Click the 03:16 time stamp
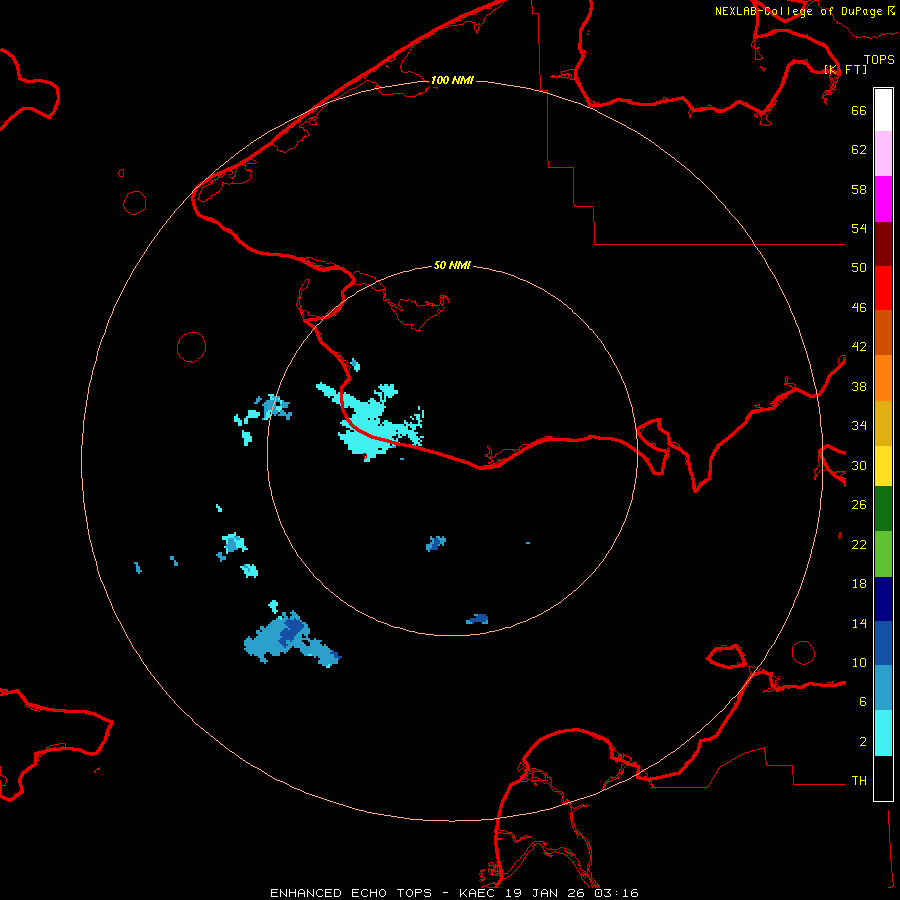This screenshot has width=900, height=900. 616,893
